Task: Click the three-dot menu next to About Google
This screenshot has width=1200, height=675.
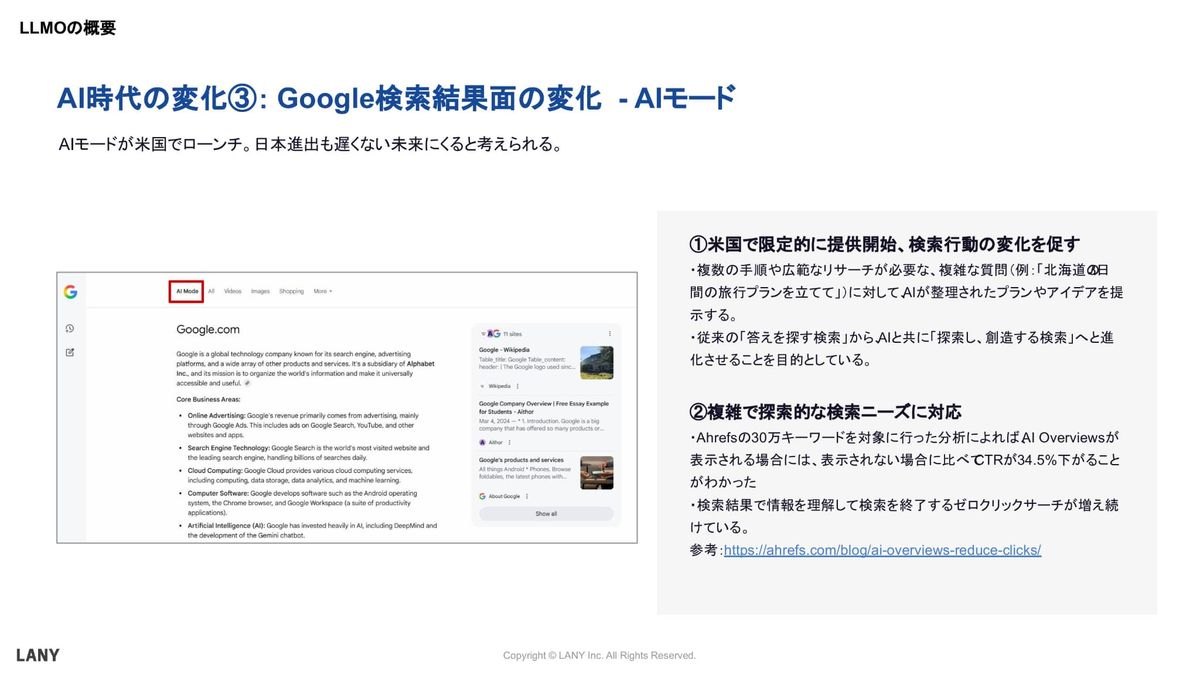Action: click(527, 496)
